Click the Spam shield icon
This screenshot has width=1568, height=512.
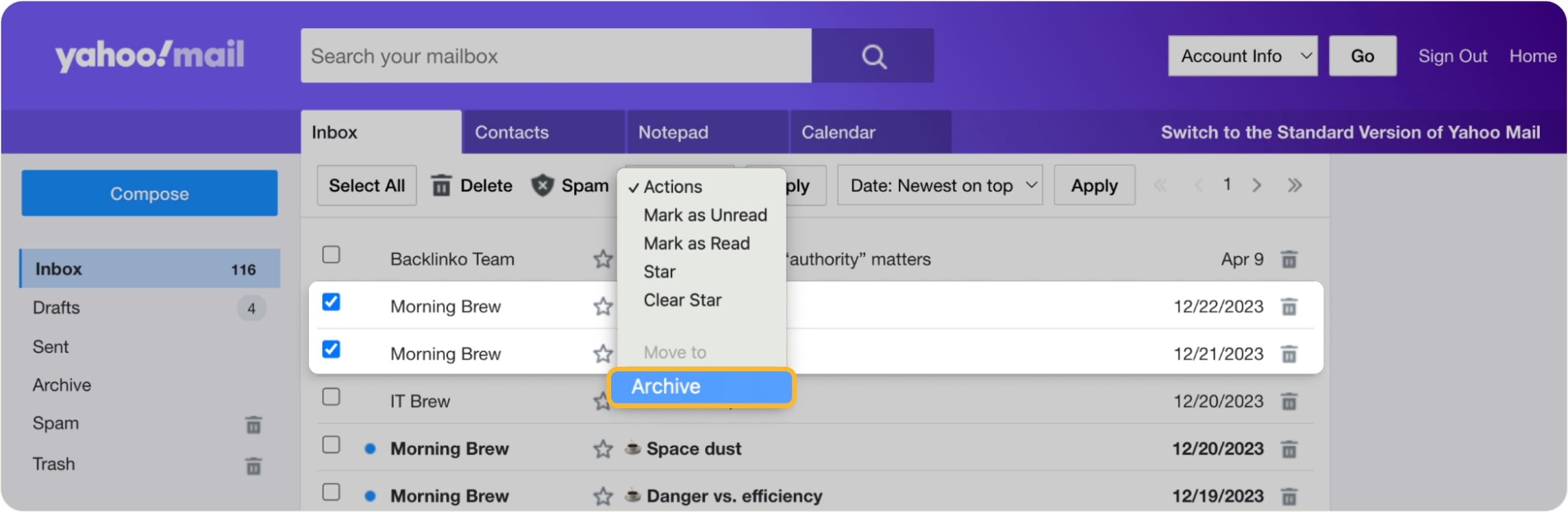pos(542,185)
